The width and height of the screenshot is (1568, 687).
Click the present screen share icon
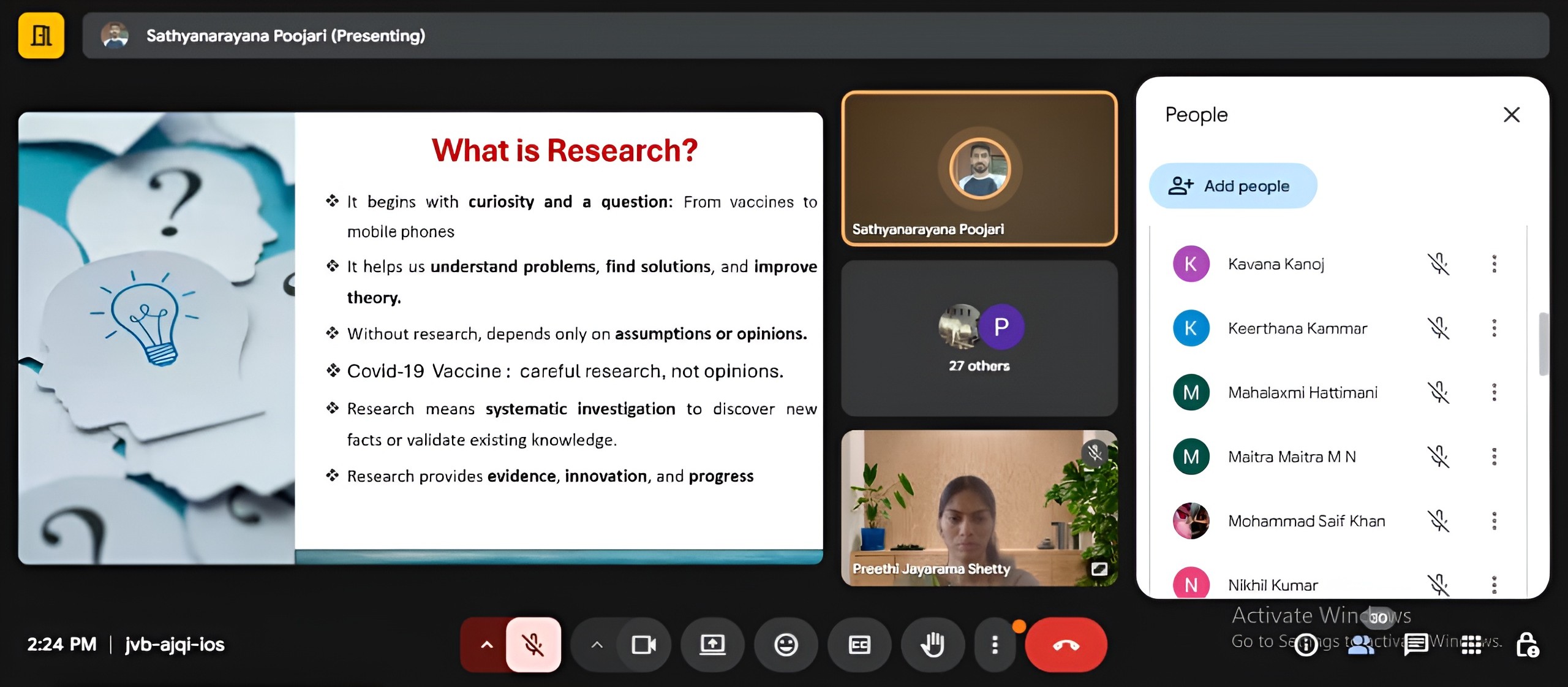[x=712, y=645]
